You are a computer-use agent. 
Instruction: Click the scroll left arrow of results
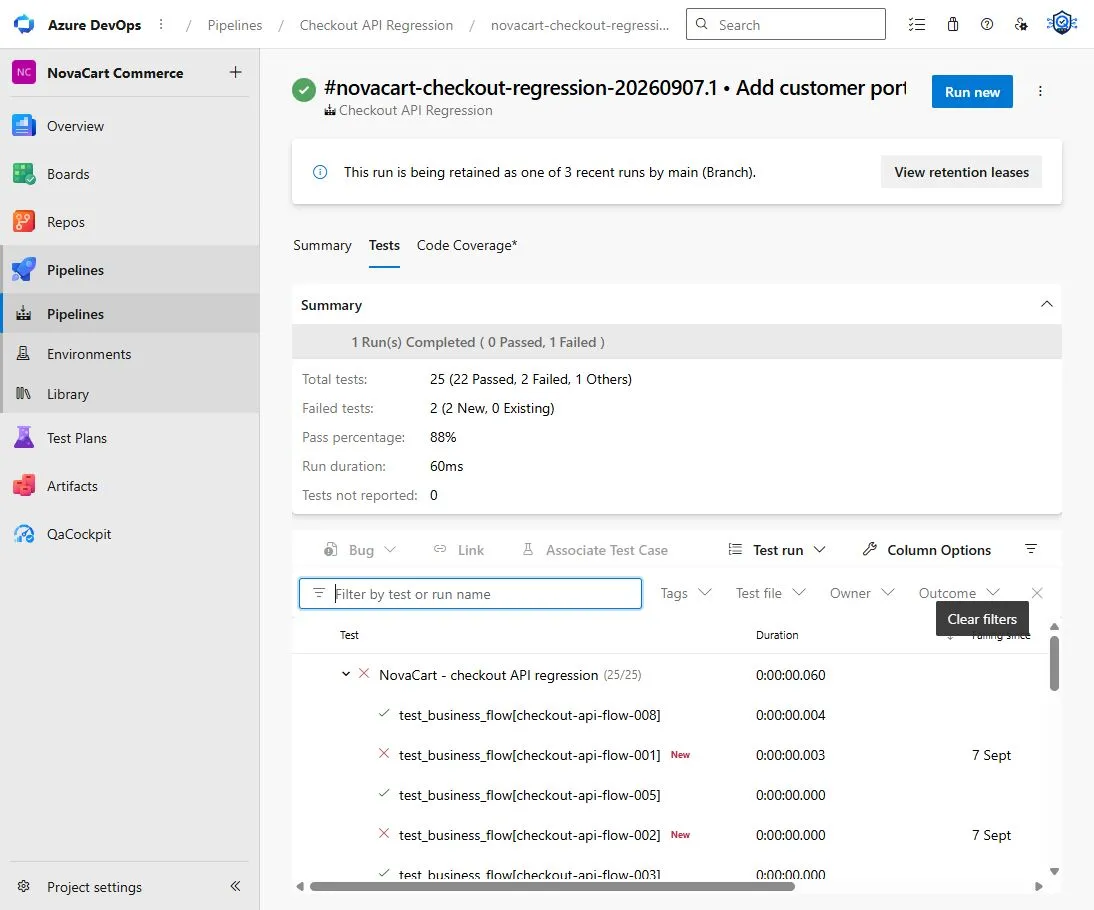tap(300, 886)
